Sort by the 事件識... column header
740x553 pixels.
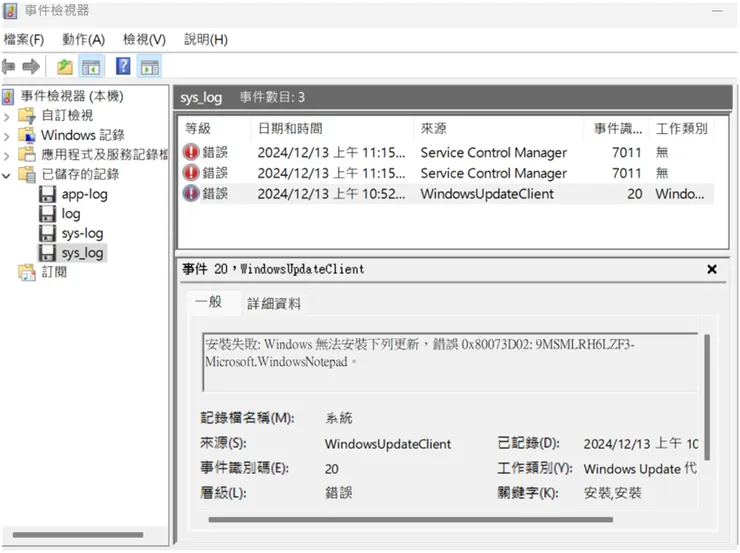[619, 128]
